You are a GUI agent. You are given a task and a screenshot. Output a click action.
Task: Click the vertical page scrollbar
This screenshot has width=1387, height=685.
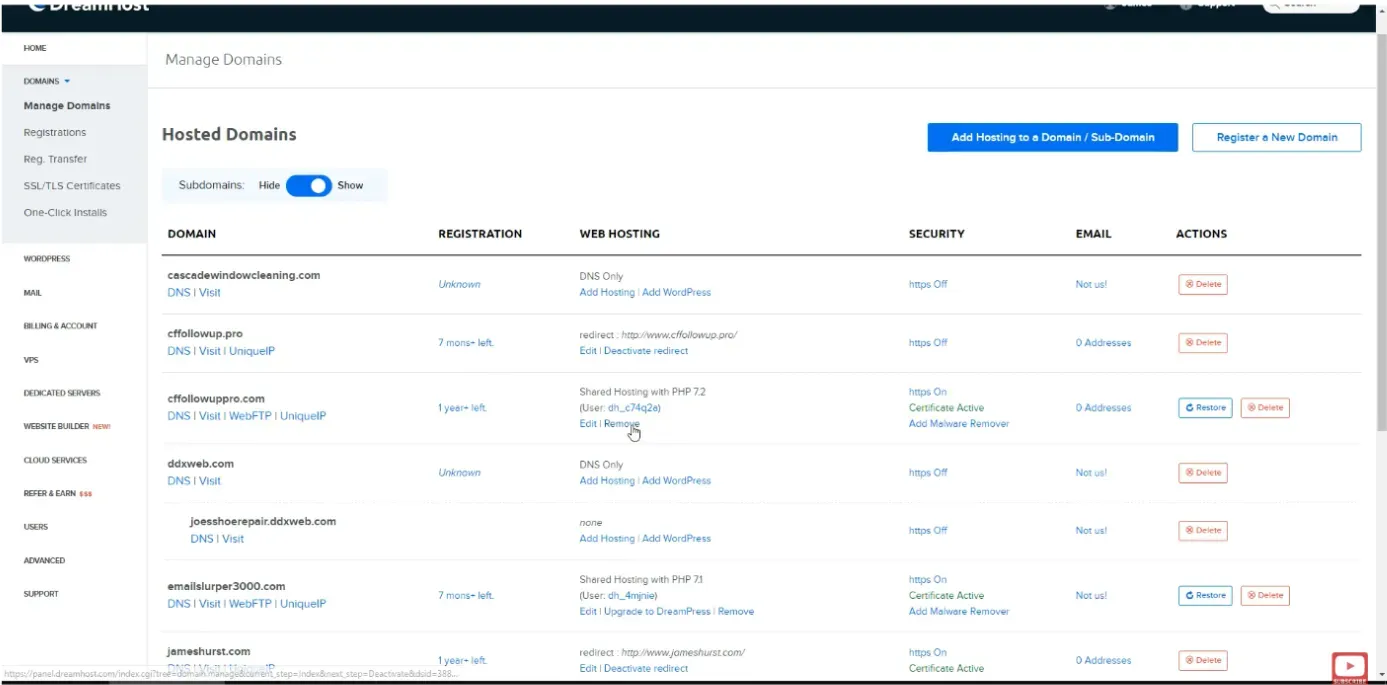[x=1382, y=235]
